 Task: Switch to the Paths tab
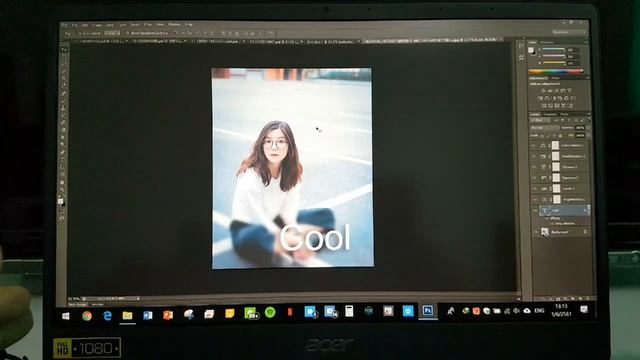(564, 114)
